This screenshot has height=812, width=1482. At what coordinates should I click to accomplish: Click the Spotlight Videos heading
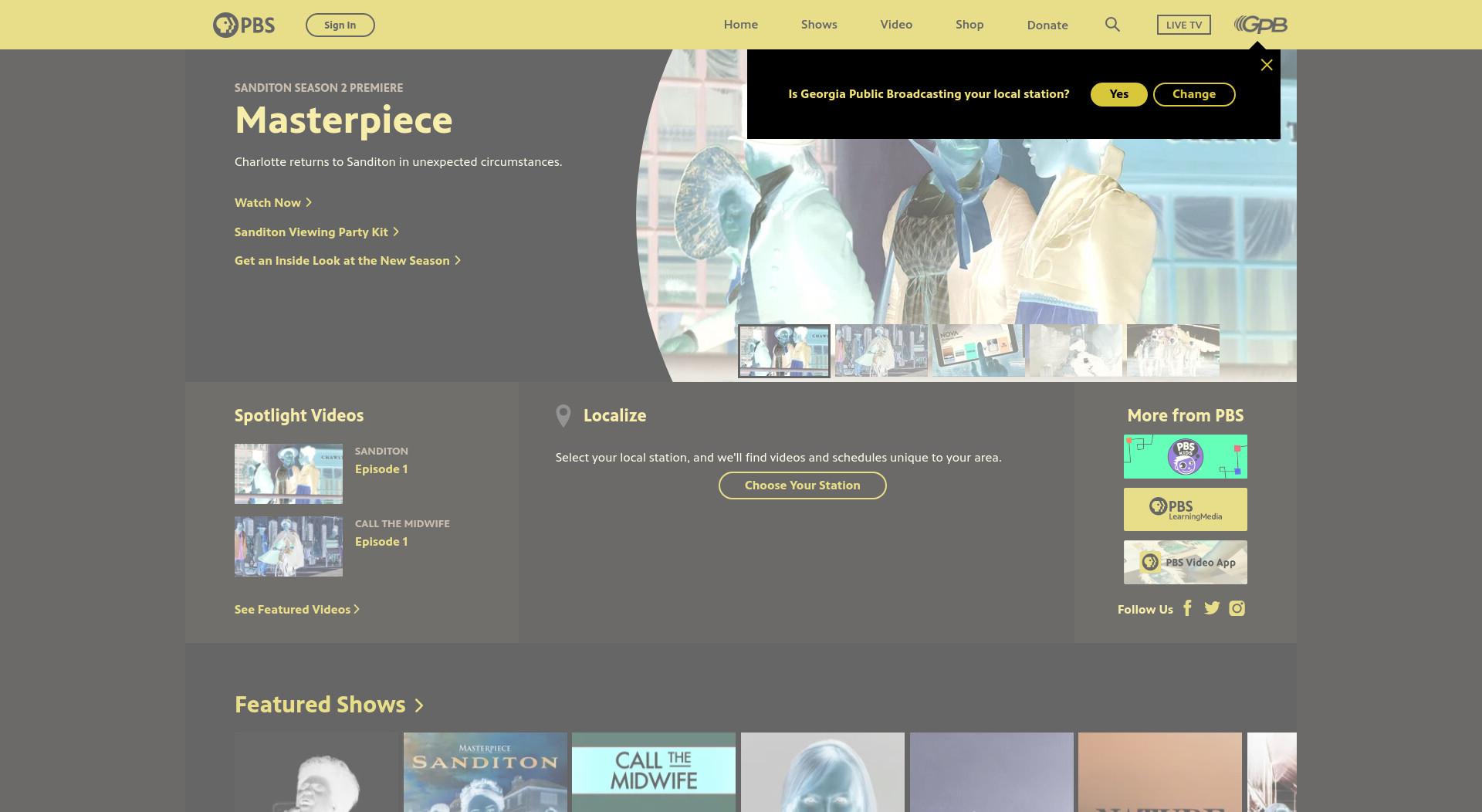[x=299, y=415]
